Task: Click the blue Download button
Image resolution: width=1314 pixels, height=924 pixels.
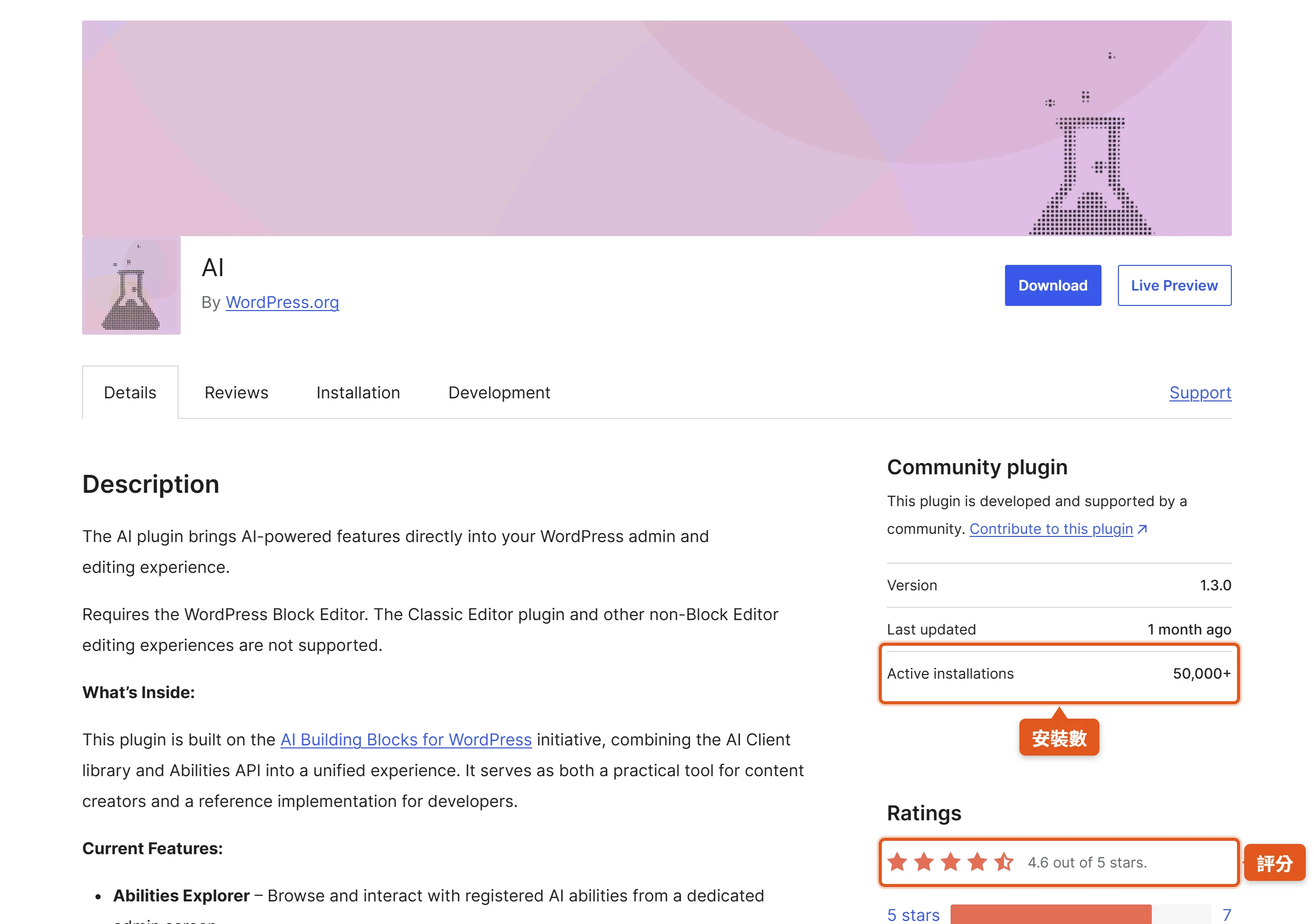Action: tap(1052, 285)
